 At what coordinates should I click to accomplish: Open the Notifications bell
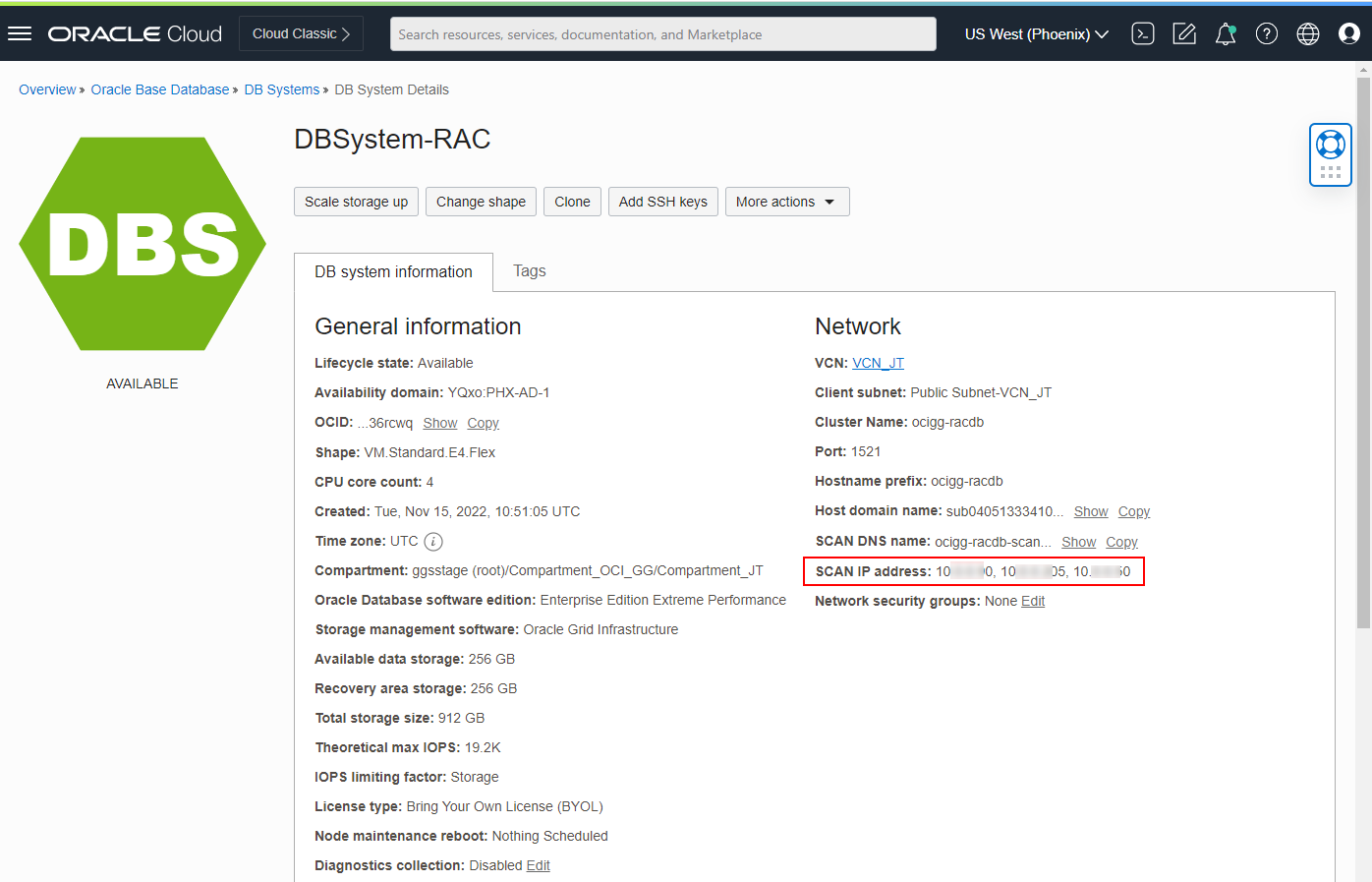1225,32
